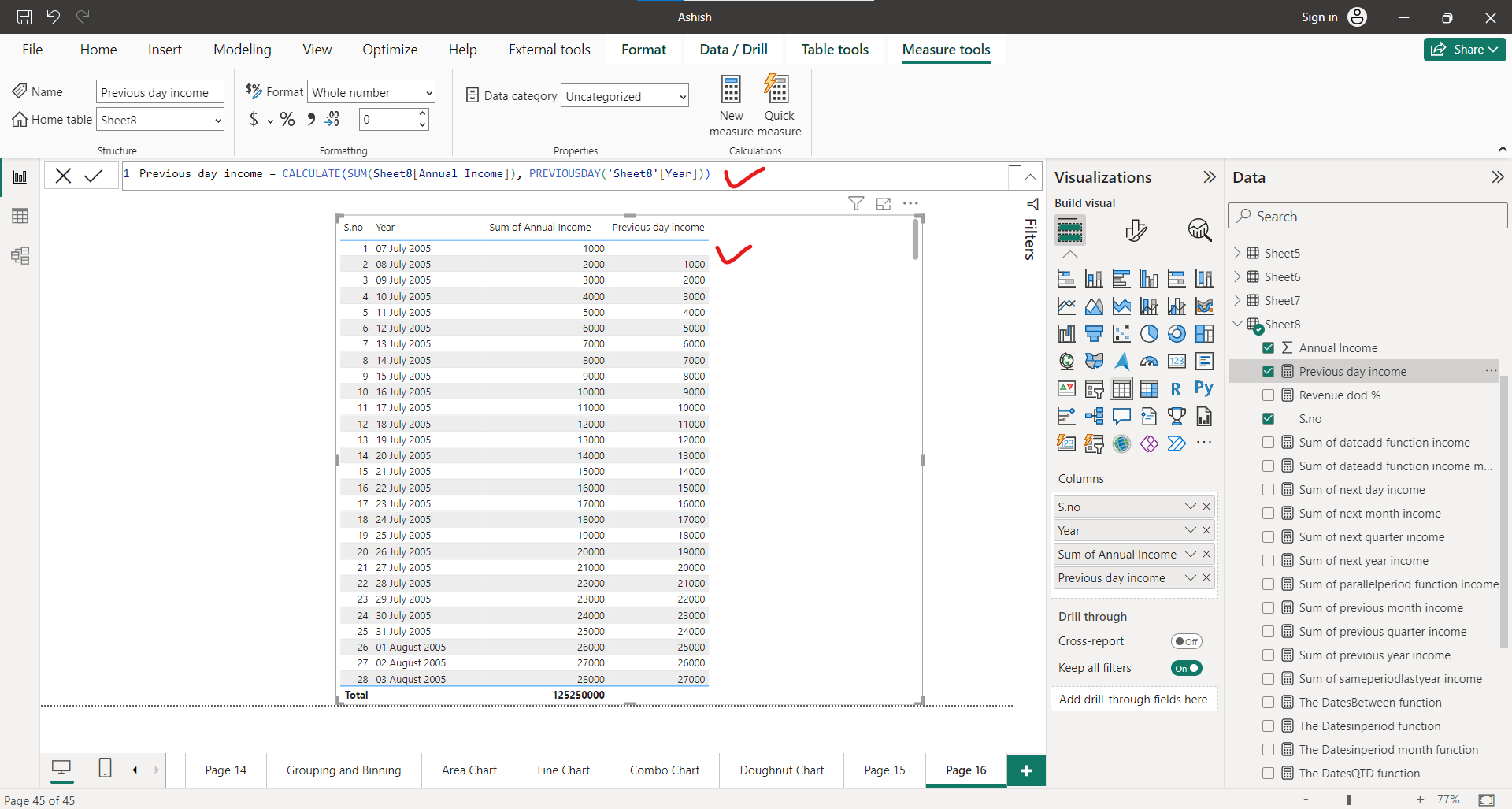Screen dimensions: 1512x809
Task: Click the Share button
Action: [x=1463, y=49]
